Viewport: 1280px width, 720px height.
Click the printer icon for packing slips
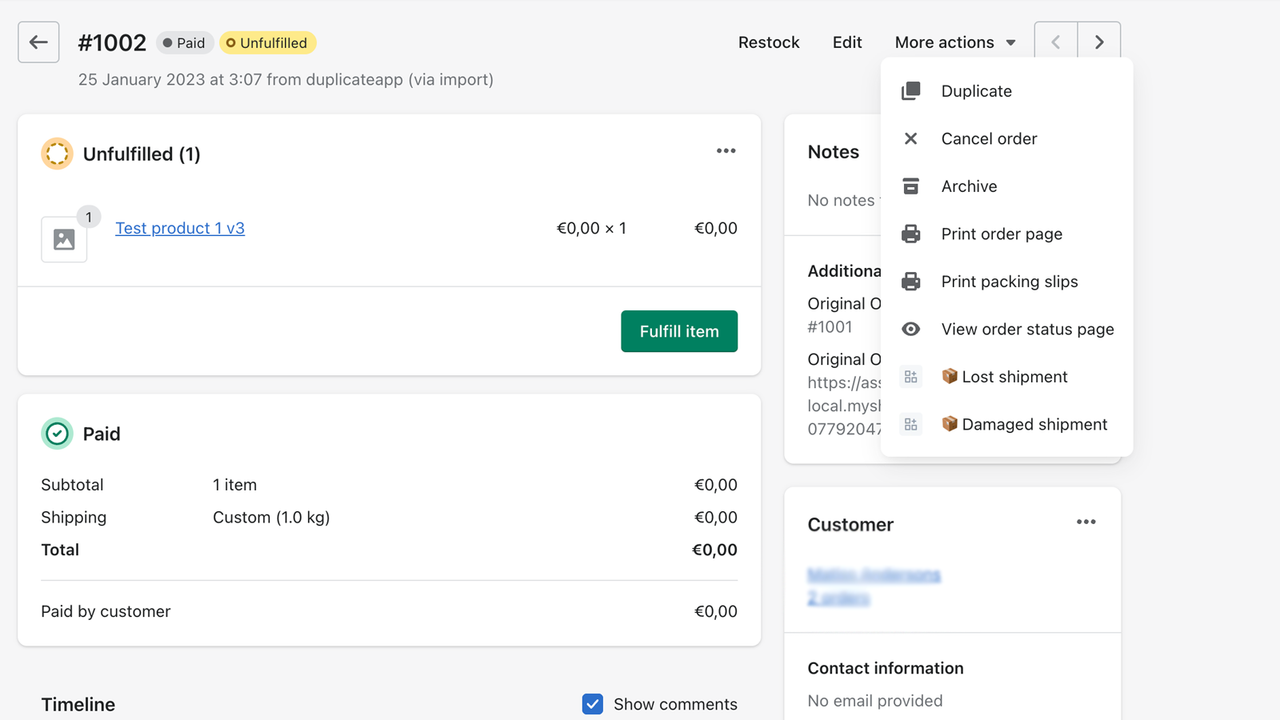click(911, 282)
